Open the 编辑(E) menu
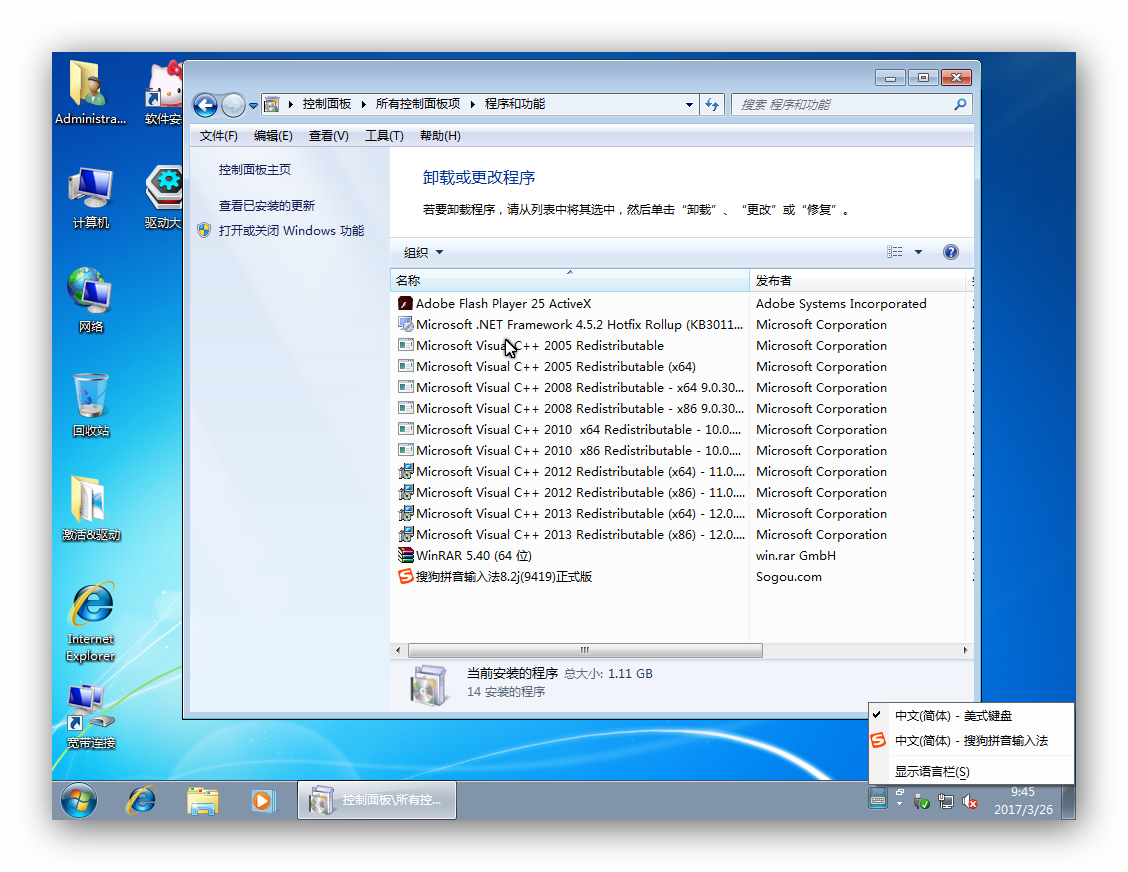 coord(273,136)
